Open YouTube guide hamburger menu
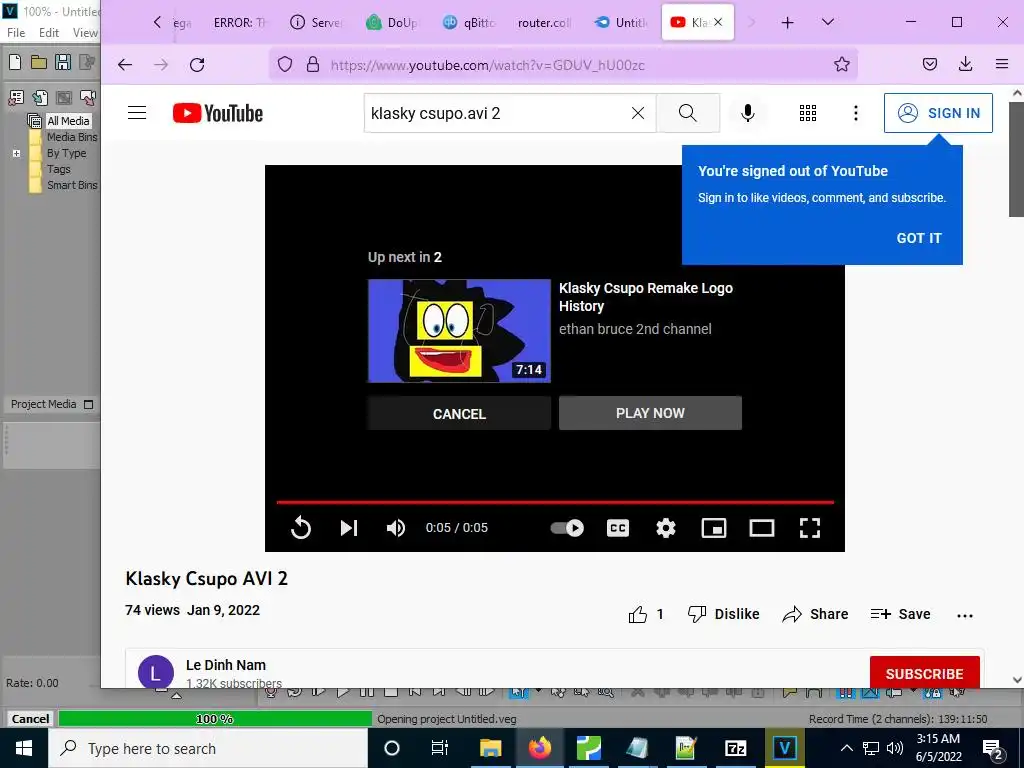This screenshot has height=768, width=1024. pos(136,113)
